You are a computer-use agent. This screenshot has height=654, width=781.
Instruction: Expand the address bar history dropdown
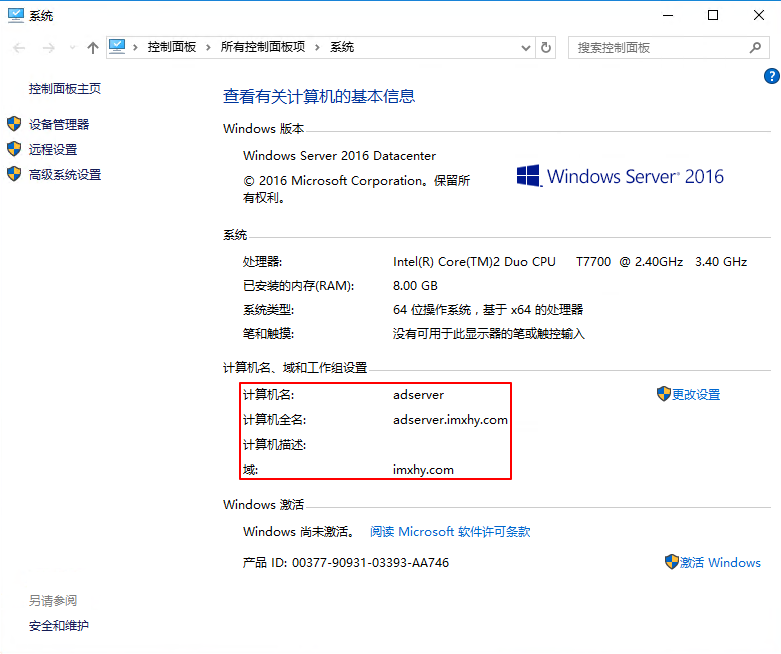point(527,47)
